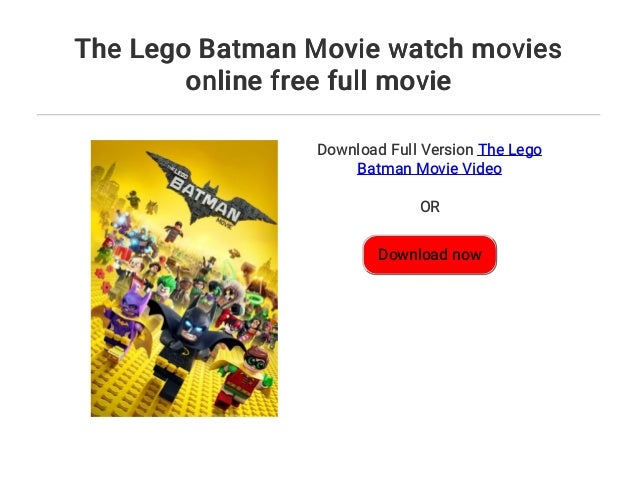This screenshot has height=479, width=638.
Task: Click the page title heading text
Action: (x=318, y=64)
